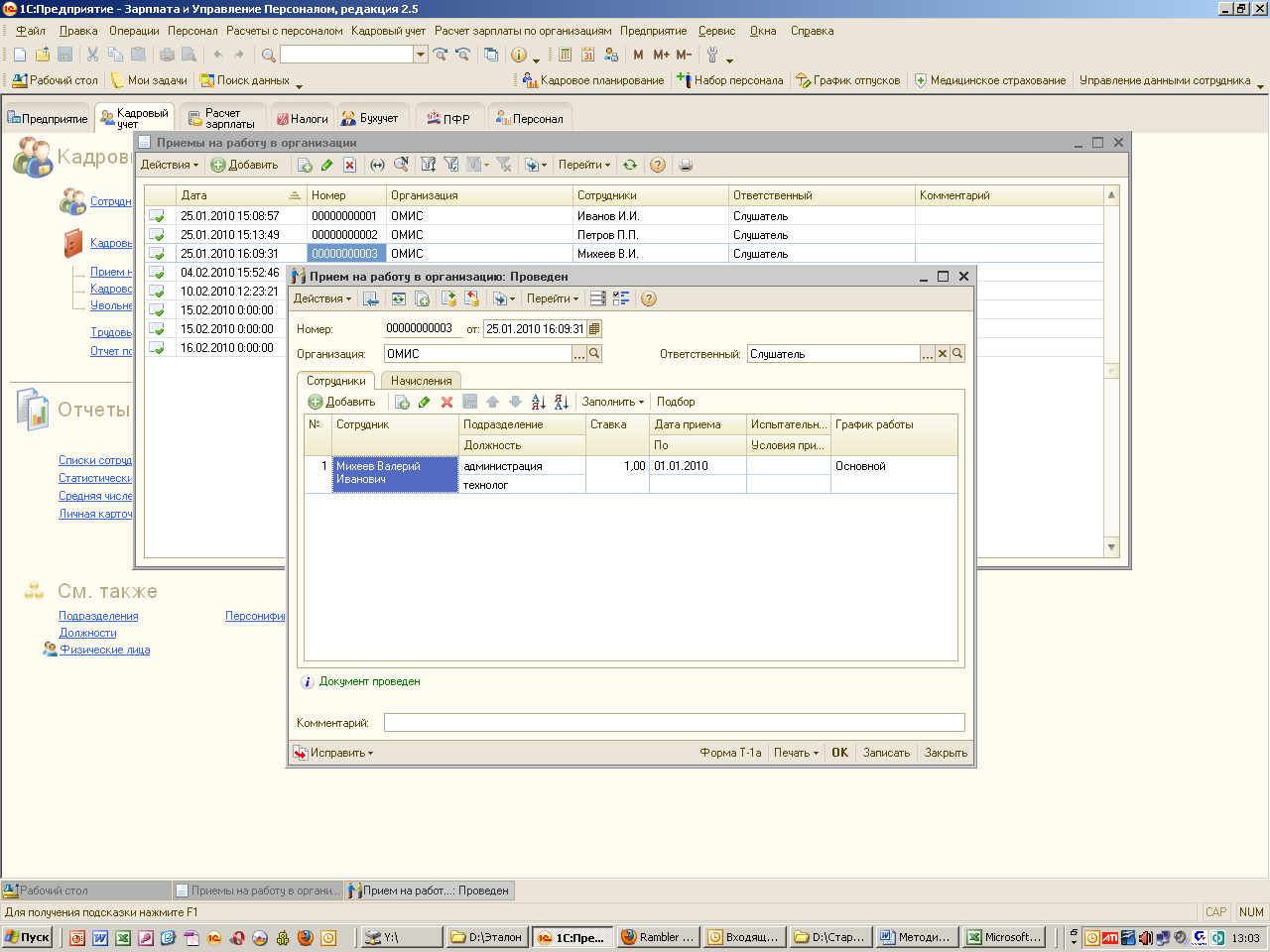Click the green pencil edit icon in list window toolbar
Image resolution: width=1270 pixels, height=952 pixels.
326,165
